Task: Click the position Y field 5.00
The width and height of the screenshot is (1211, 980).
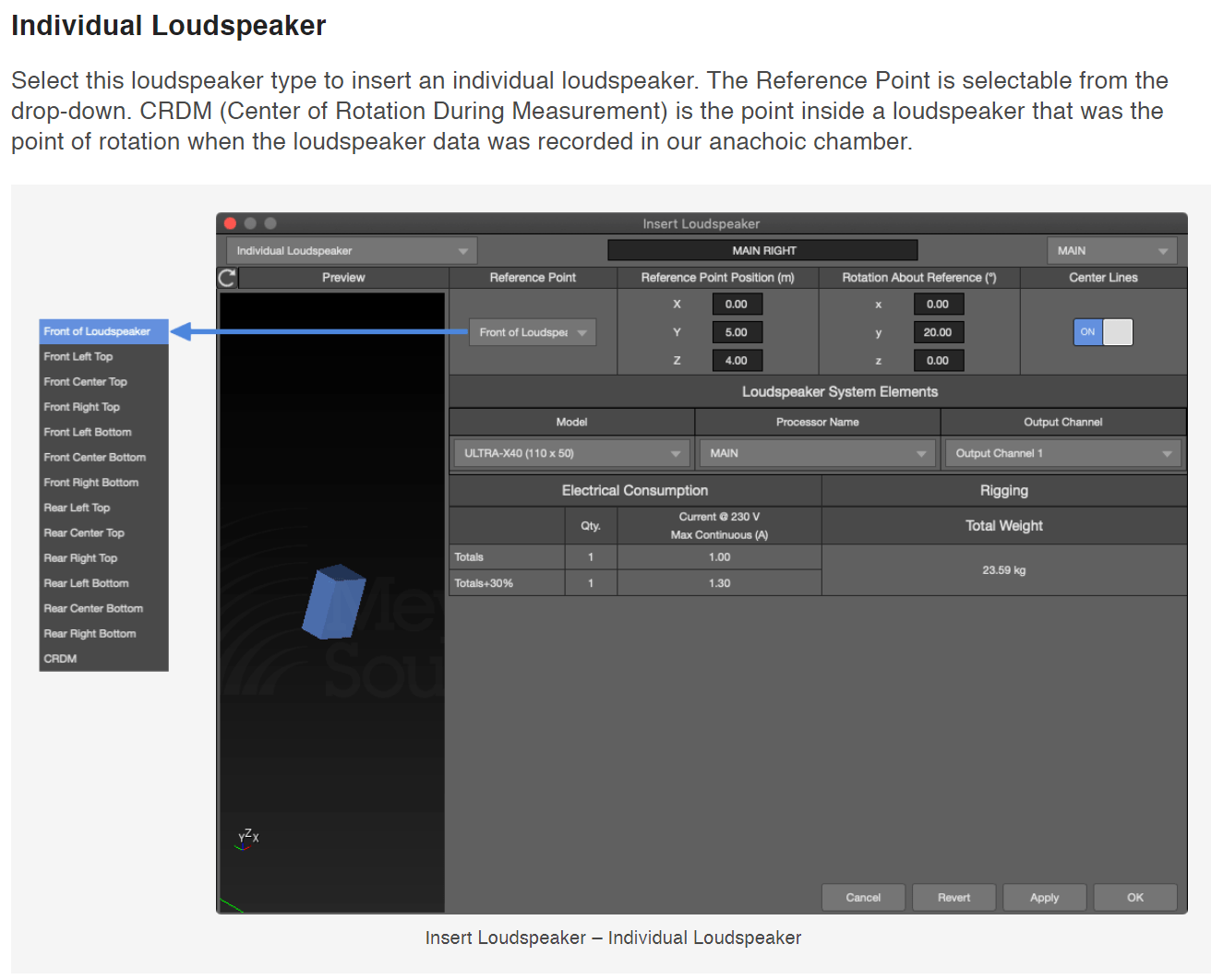Action: click(x=737, y=332)
